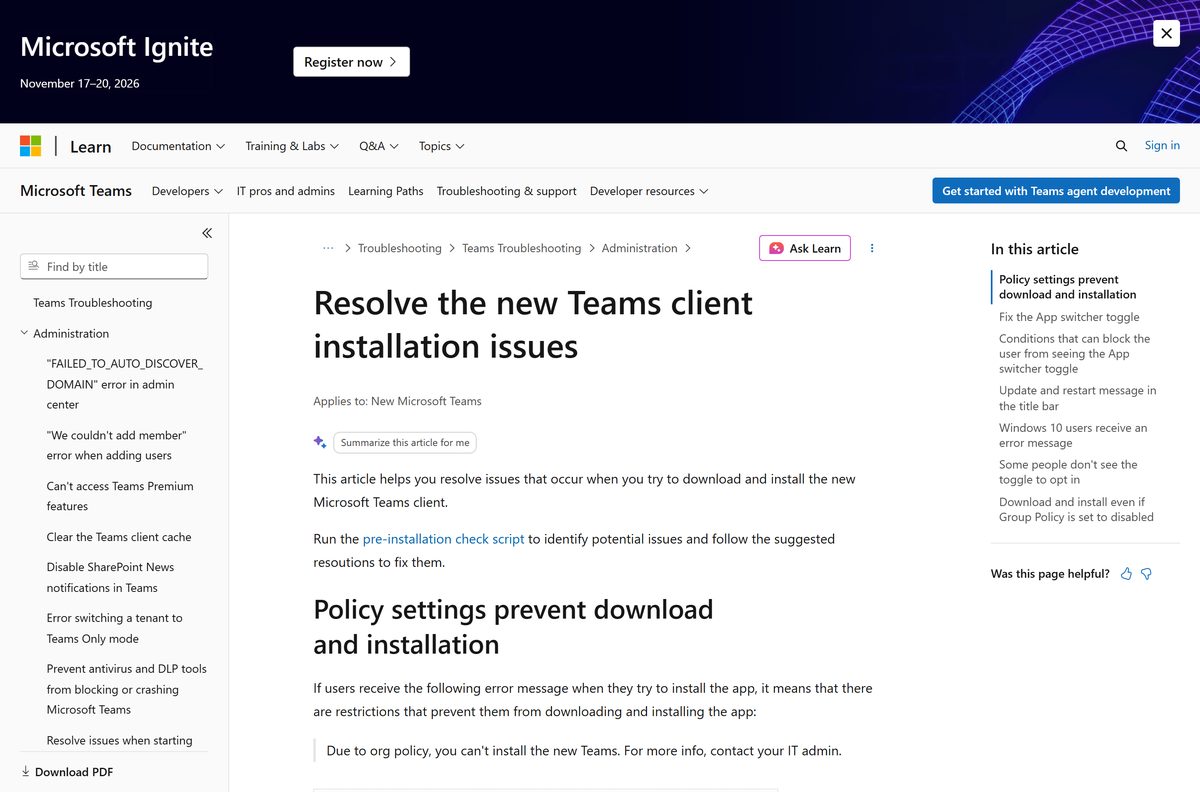Click the Download PDF icon
The image size is (1200, 792).
(x=25, y=772)
